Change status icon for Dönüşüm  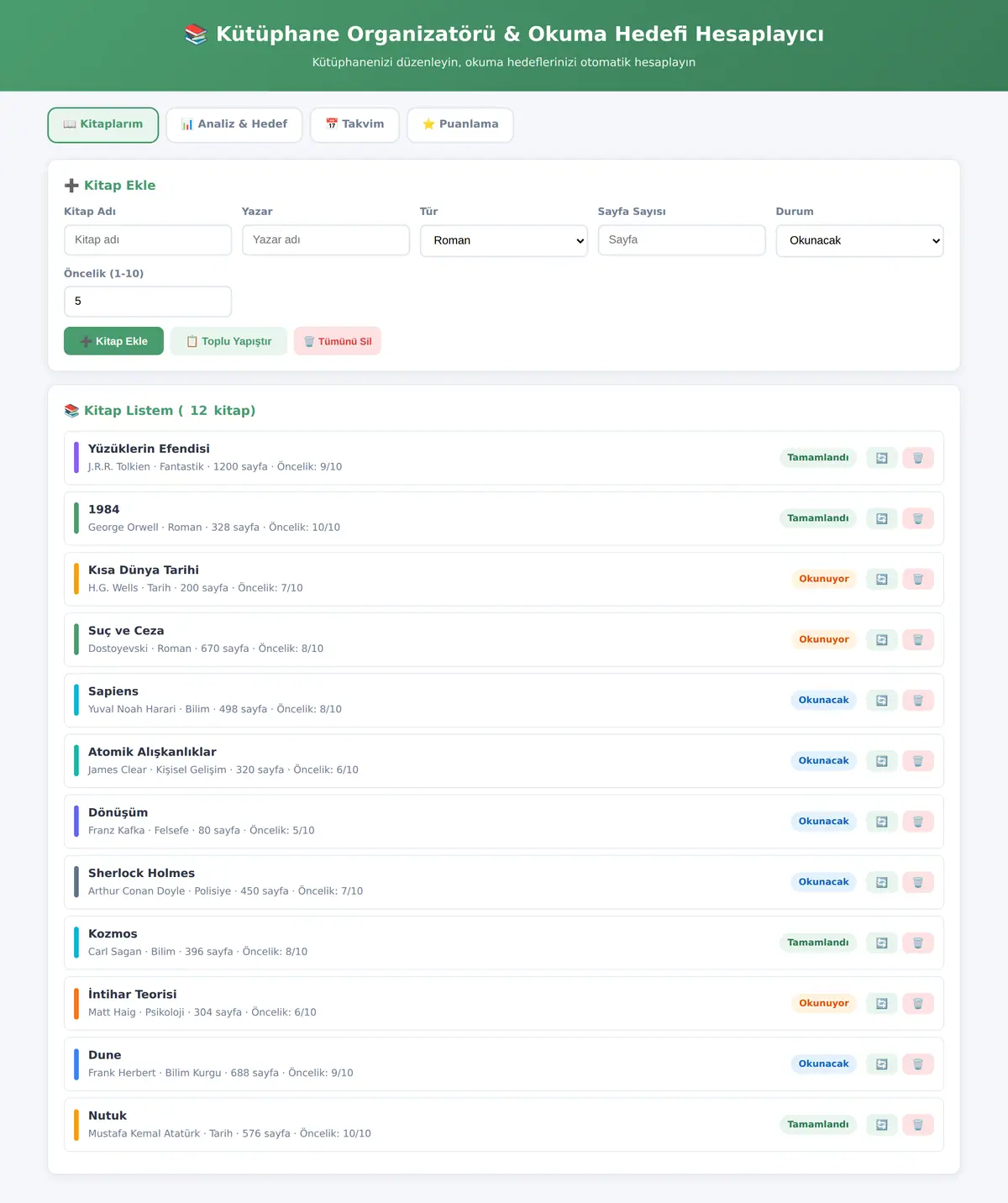[x=882, y=822]
